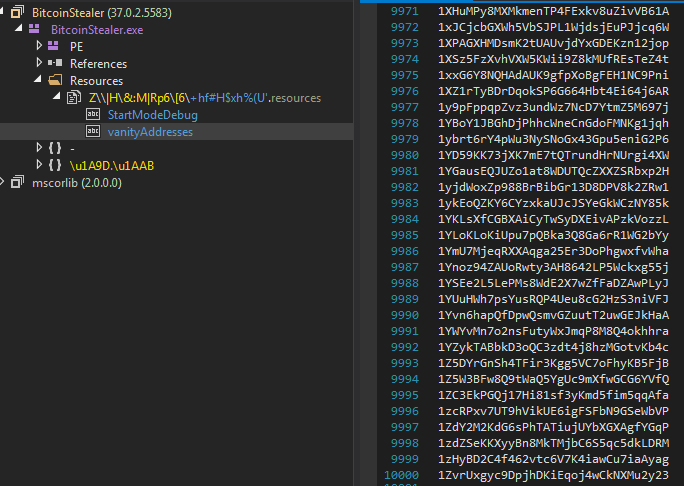This screenshot has width=684, height=486.
Task: Select the \u1A9D.\u1AAB namespace
Action: click(x=112, y=166)
